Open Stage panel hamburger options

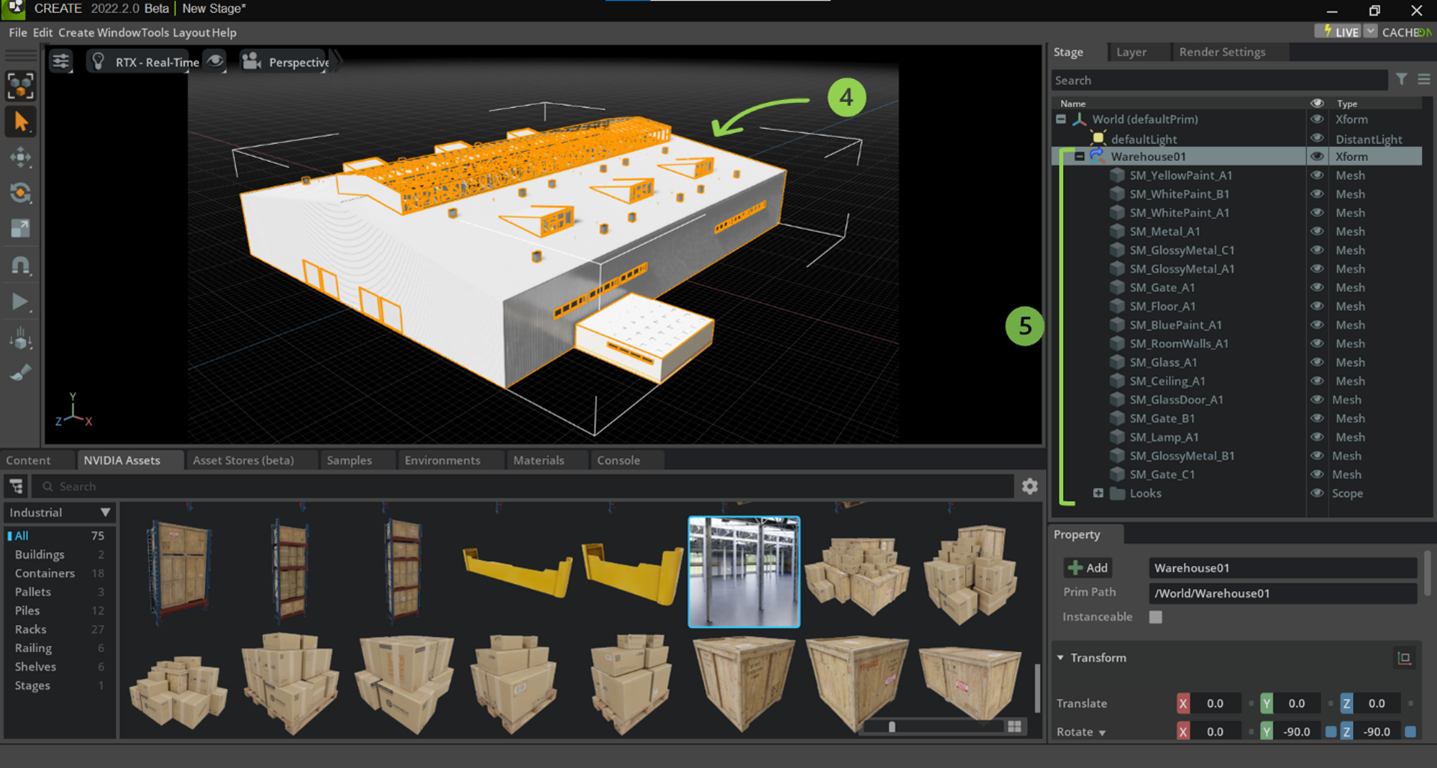click(1424, 79)
